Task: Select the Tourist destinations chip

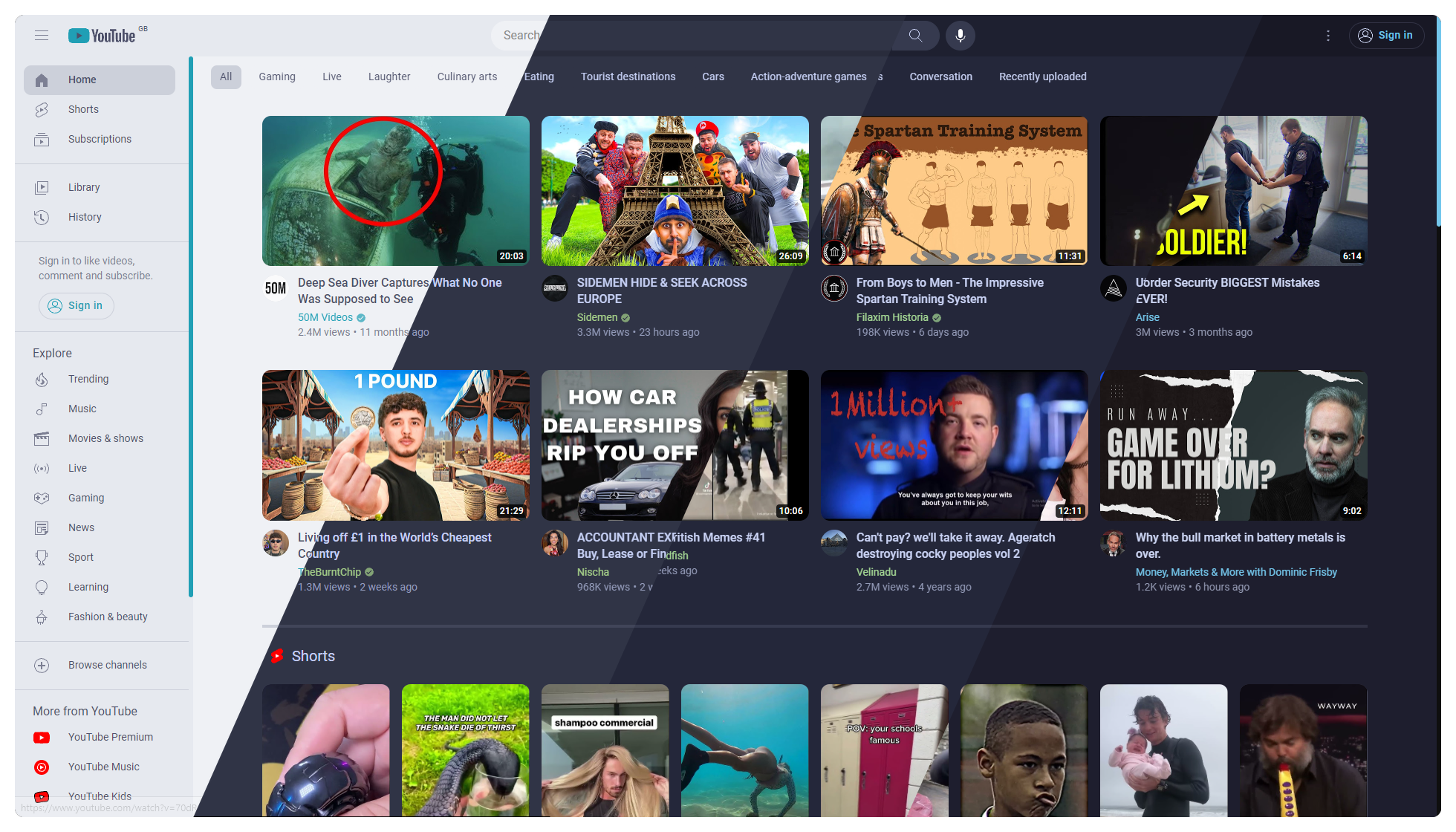Action: pos(628,77)
